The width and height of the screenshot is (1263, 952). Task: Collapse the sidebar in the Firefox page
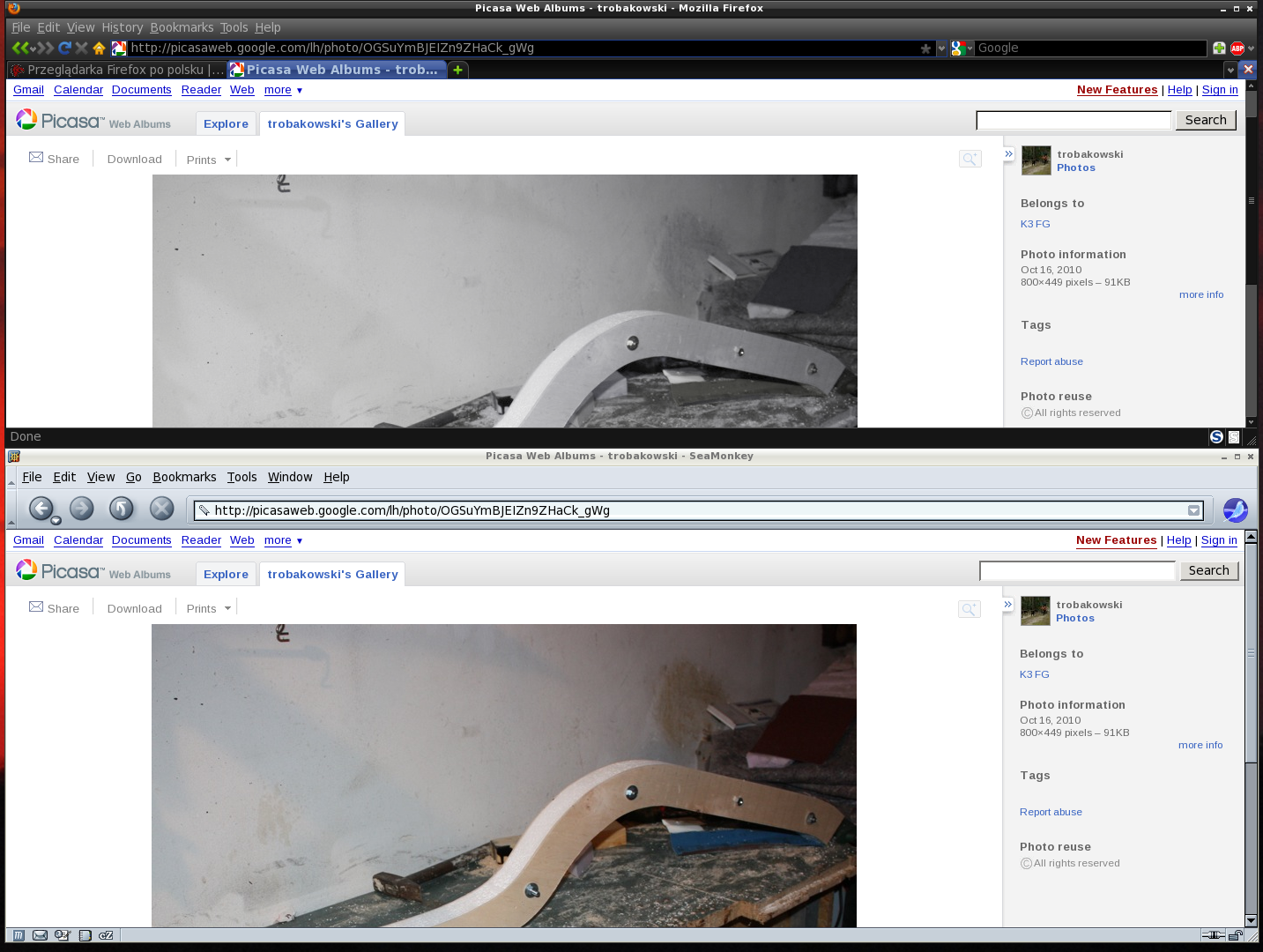click(1009, 154)
